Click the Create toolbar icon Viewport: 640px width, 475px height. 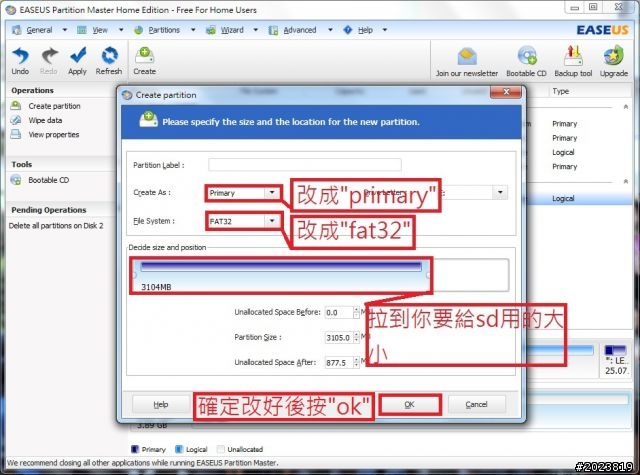(144, 61)
